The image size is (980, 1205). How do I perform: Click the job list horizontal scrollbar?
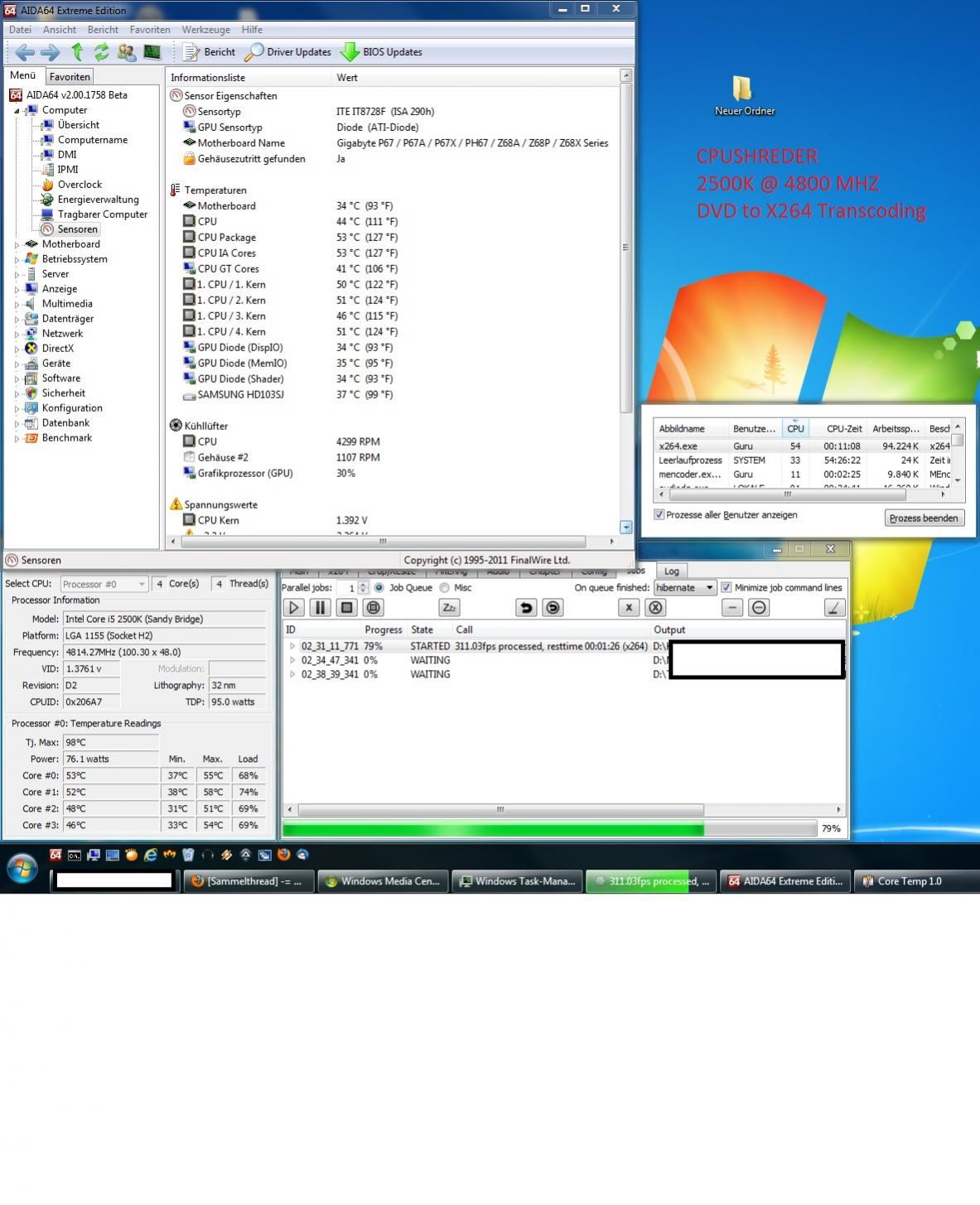[500, 810]
